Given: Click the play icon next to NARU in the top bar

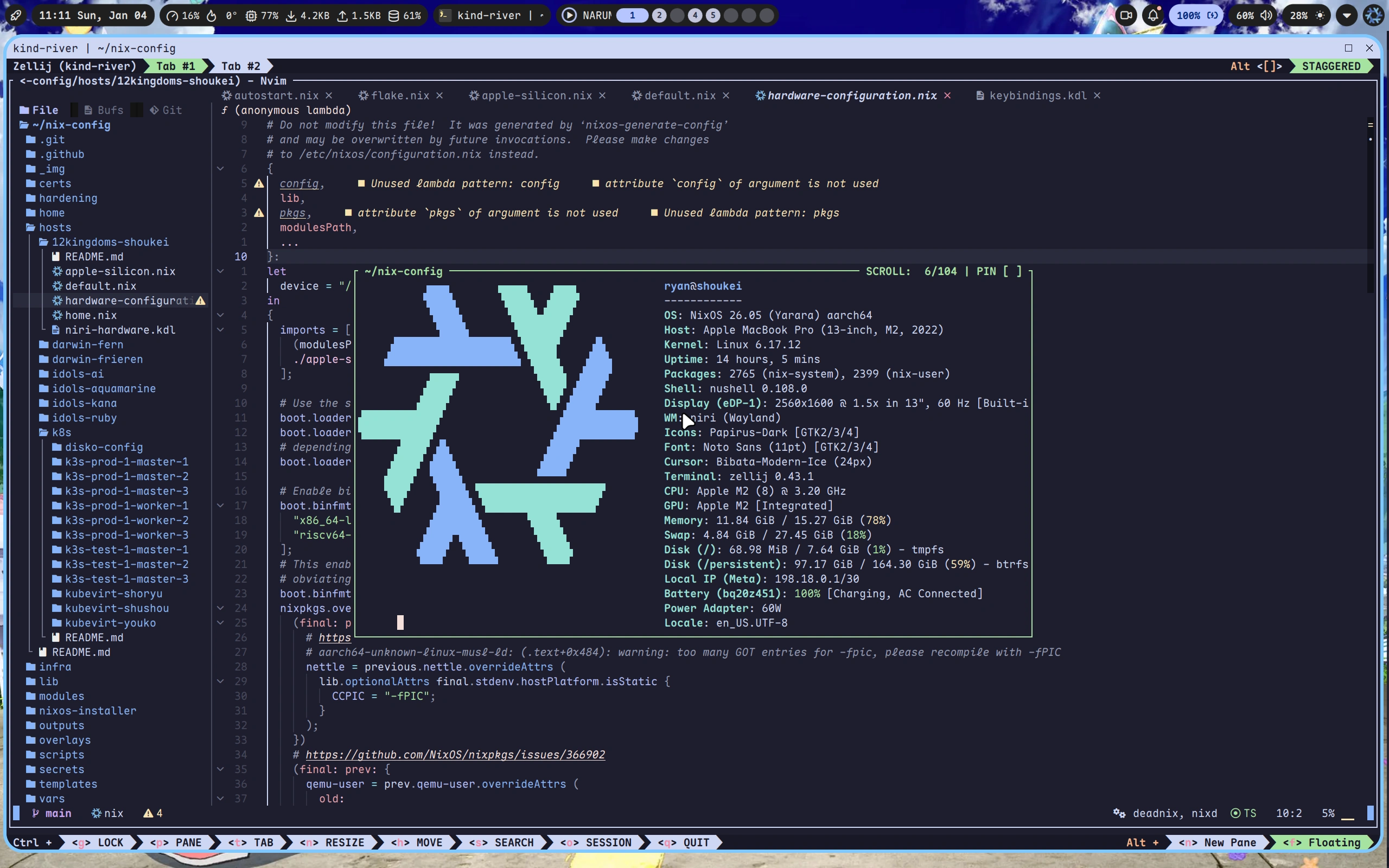Looking at the screenshot, I should pyautogui.click(x=569, y=16).
